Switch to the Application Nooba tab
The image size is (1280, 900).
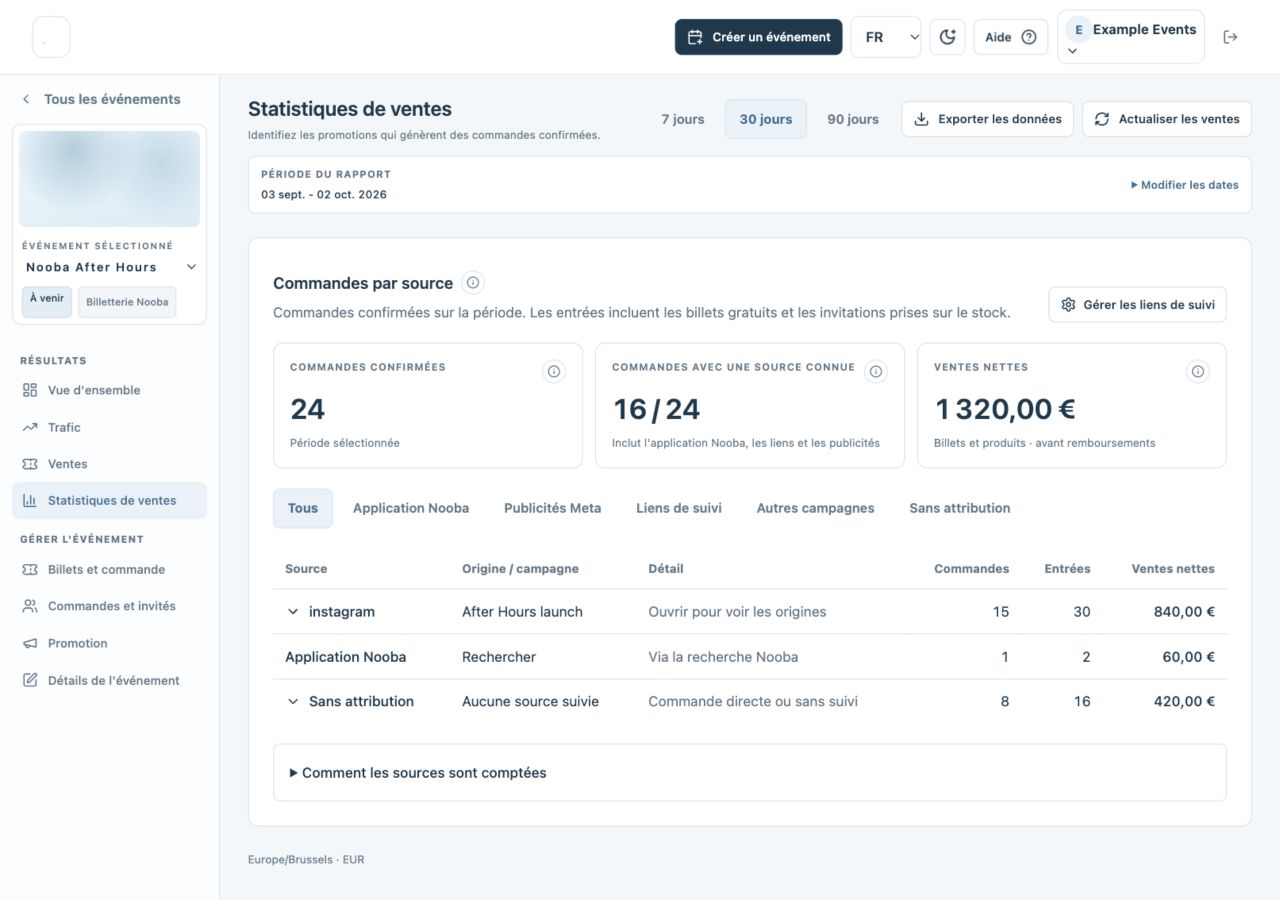(411, 508)
